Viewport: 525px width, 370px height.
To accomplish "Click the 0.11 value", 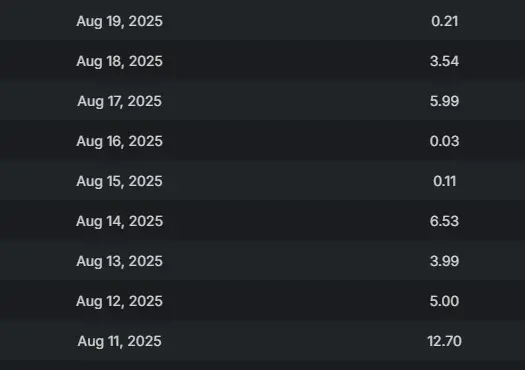I will [x=444, y=181].
